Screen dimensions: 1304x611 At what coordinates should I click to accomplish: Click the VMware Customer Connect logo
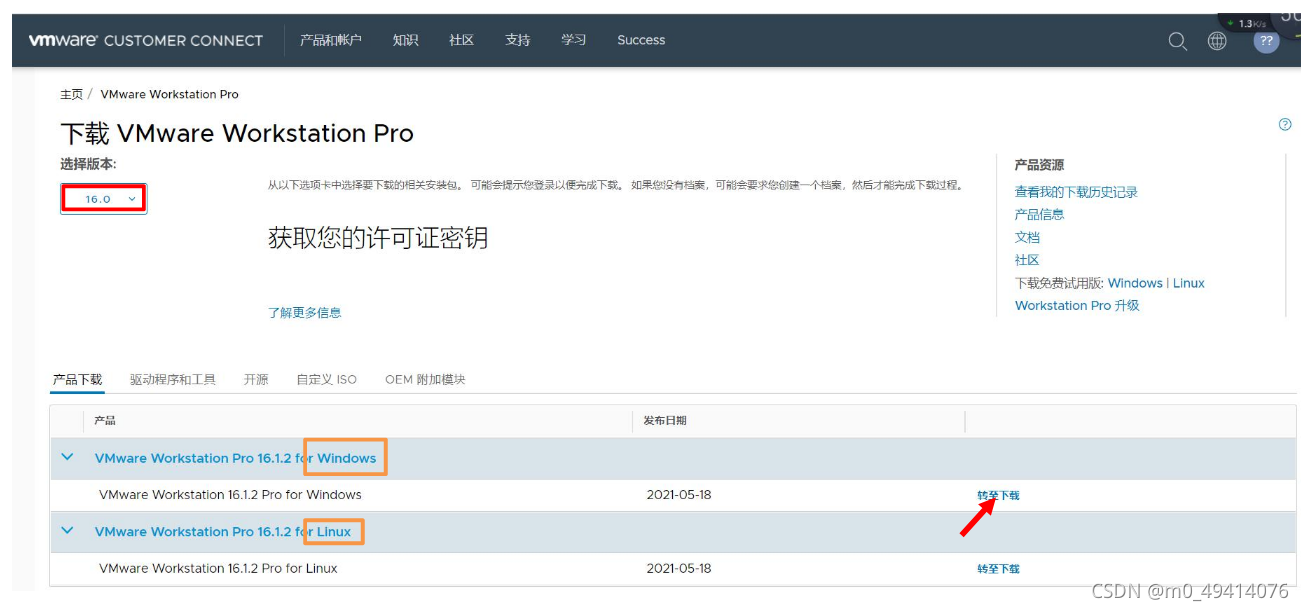point(145,40)
